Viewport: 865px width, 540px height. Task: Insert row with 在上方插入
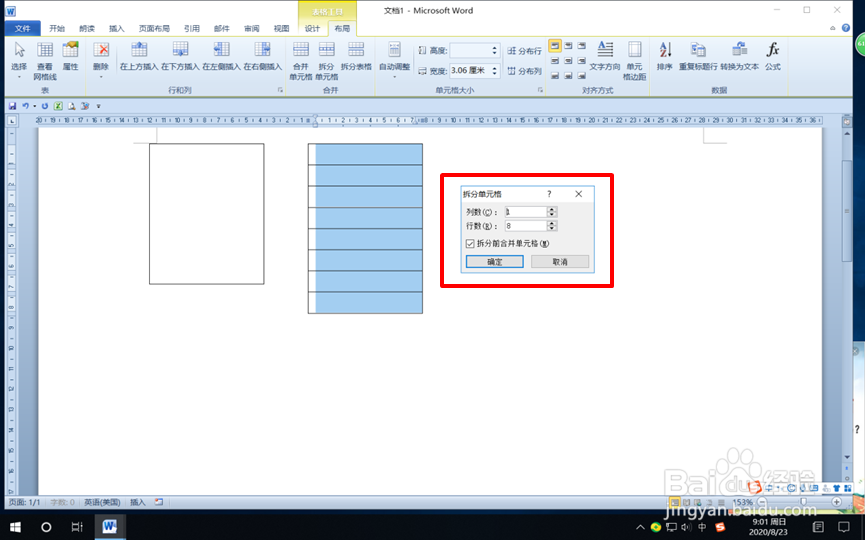tap(139, 57)
